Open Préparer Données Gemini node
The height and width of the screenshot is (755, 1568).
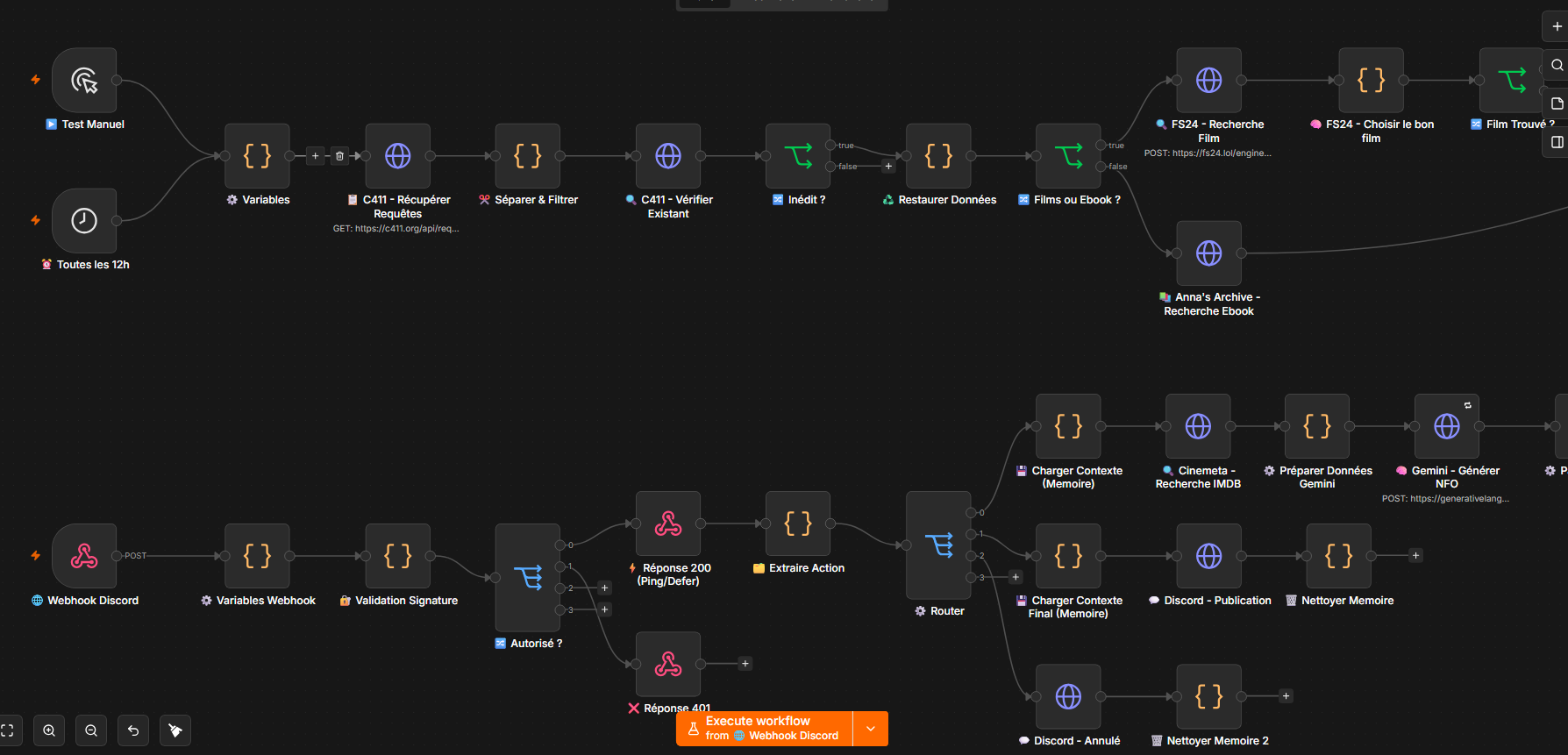[1317, 426]
